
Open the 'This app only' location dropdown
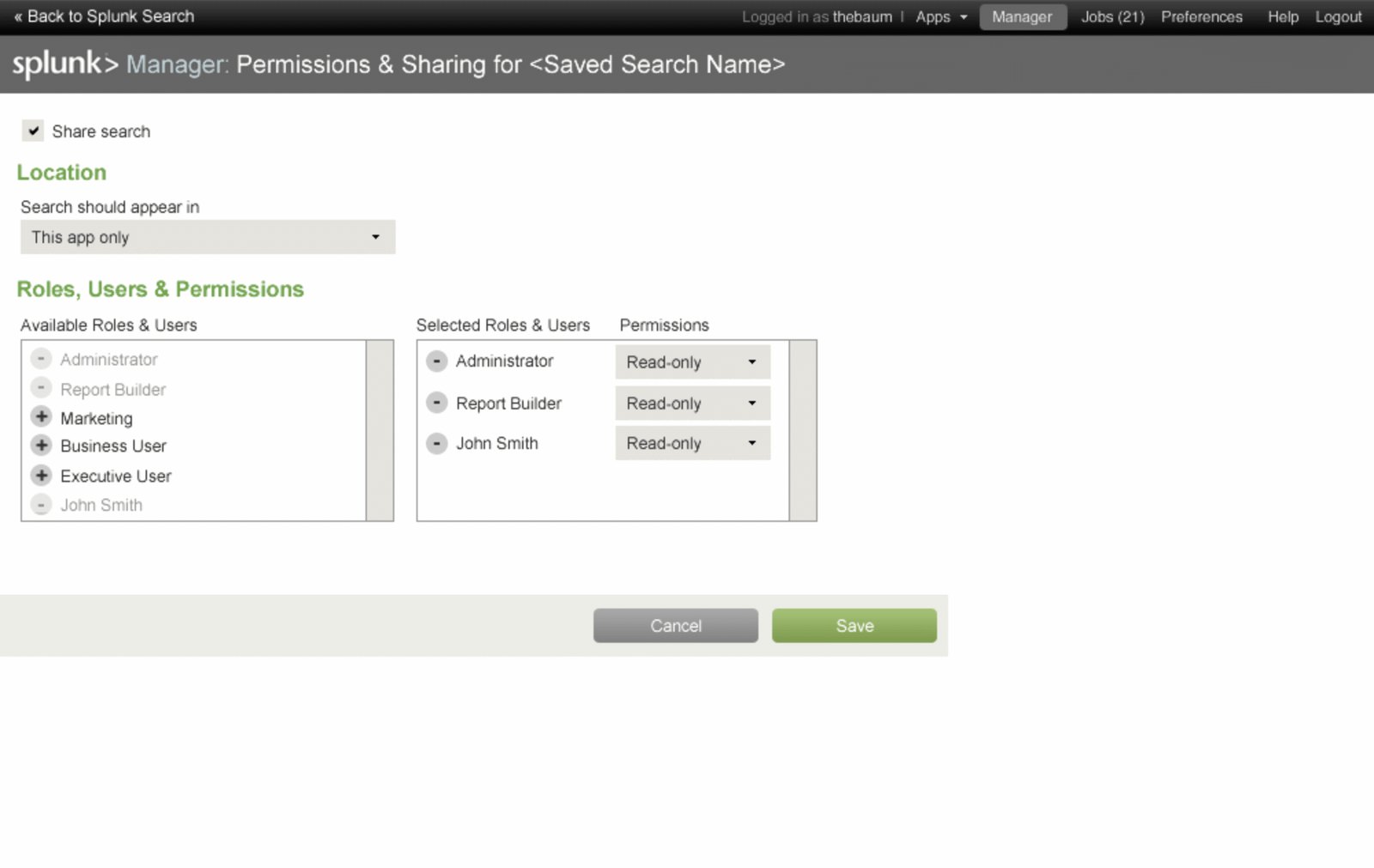pos(208,237)
